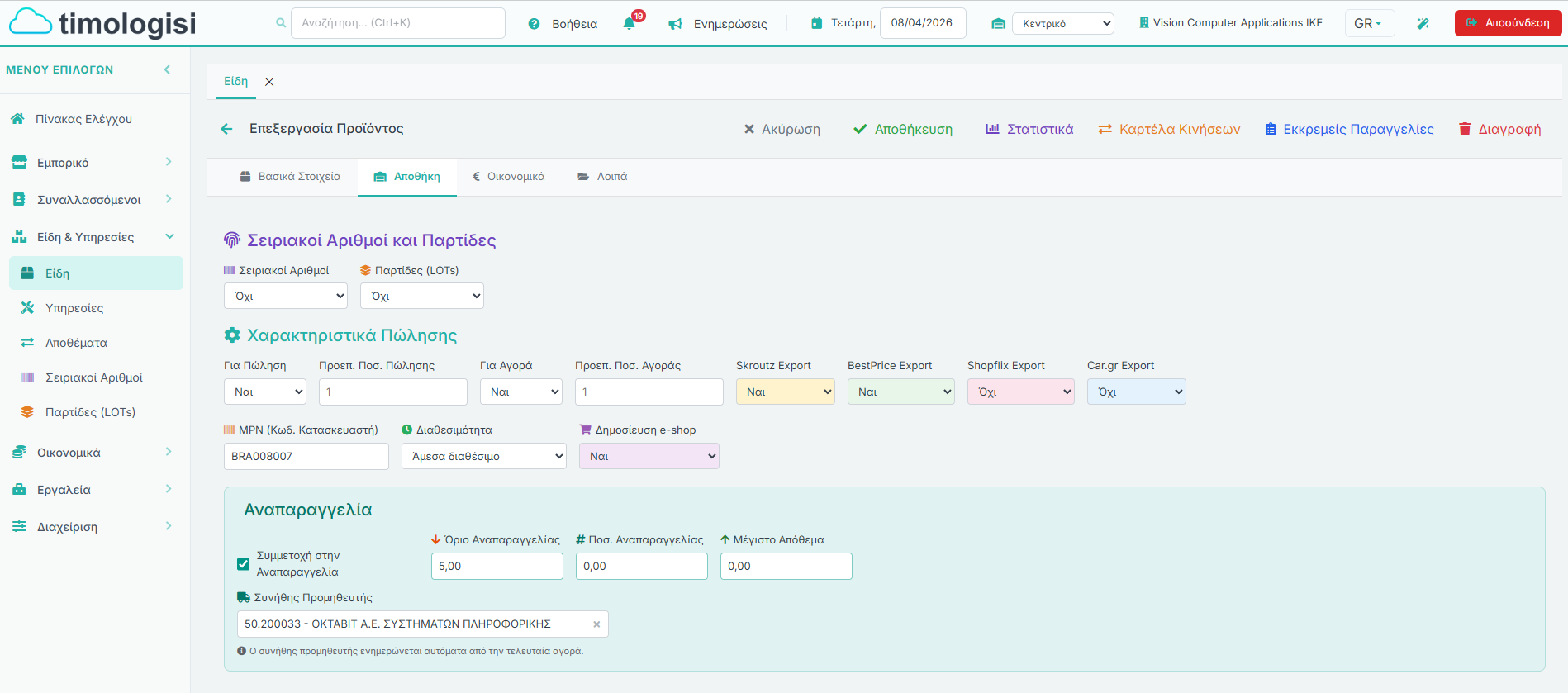Toggle Συμμετοχή στην Αναπαραγγελία checkbox
This screenshot has height=693, width=1568.
pyautogui.click(x=243, y=564)
